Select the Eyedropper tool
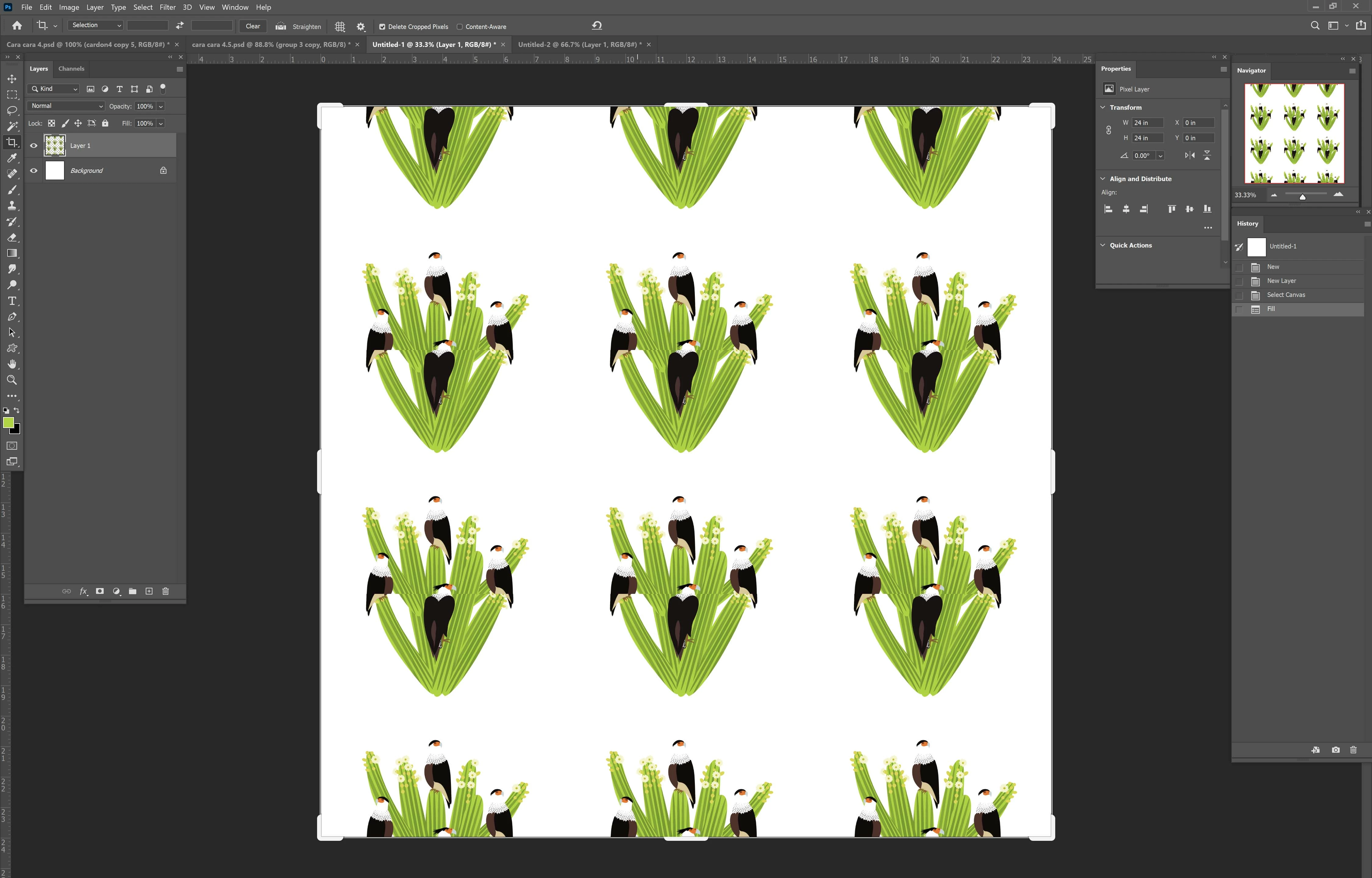Viewport: 1372px width, 878px height. (x=12, y=158)
